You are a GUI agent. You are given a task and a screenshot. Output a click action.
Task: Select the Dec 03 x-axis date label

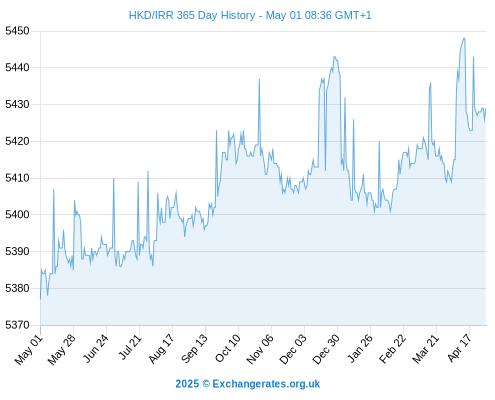pyautogui.click(x=293, y=349)
